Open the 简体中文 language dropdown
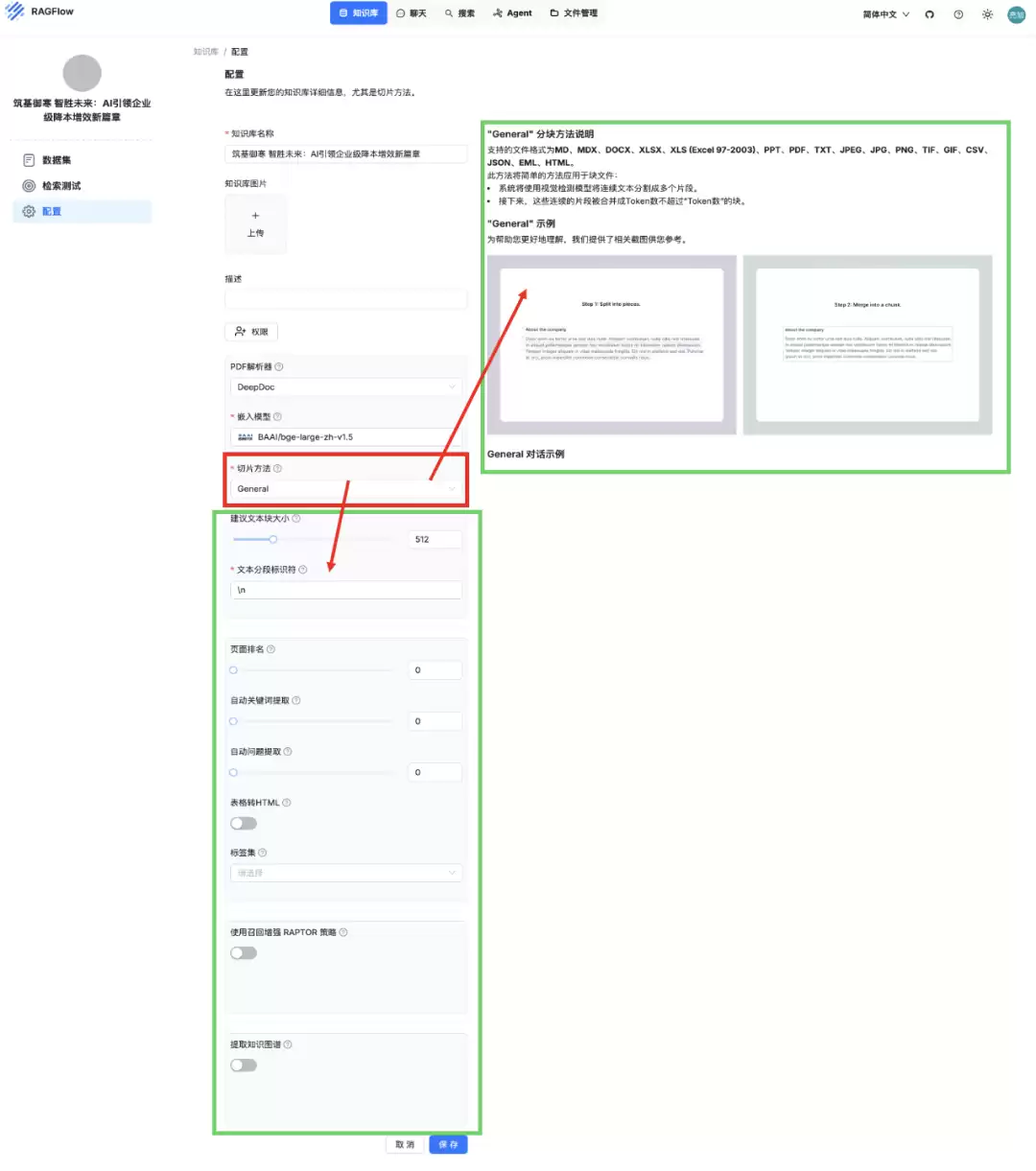 [x=885, y=14]
